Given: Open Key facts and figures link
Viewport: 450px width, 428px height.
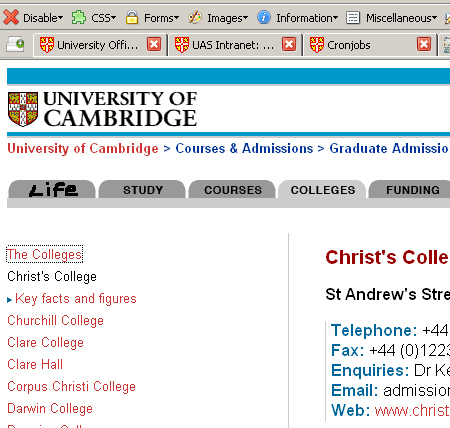Looking at the screenshot, I should pos(76,299).
